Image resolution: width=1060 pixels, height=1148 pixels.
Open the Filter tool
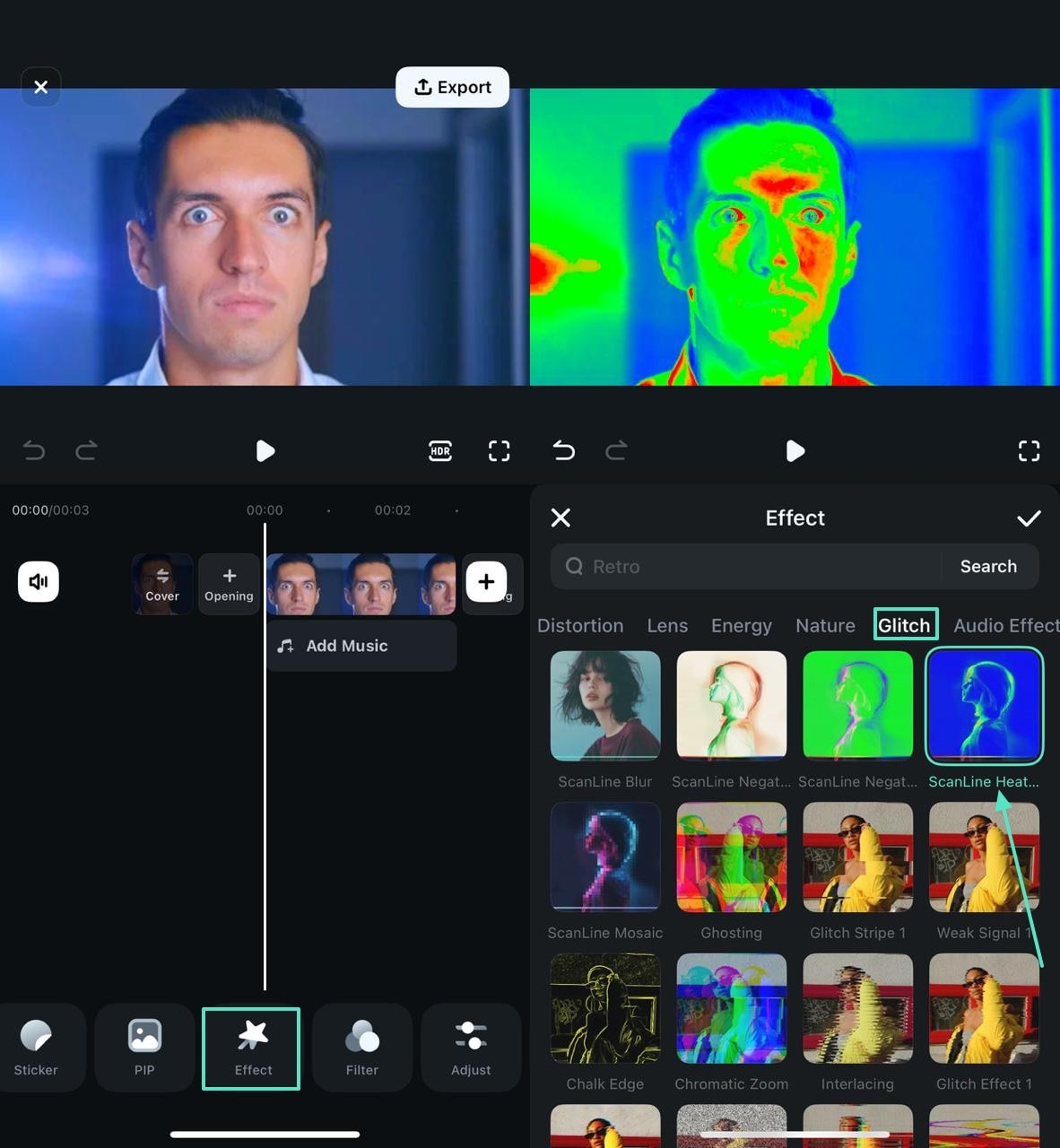[362, 1048]
